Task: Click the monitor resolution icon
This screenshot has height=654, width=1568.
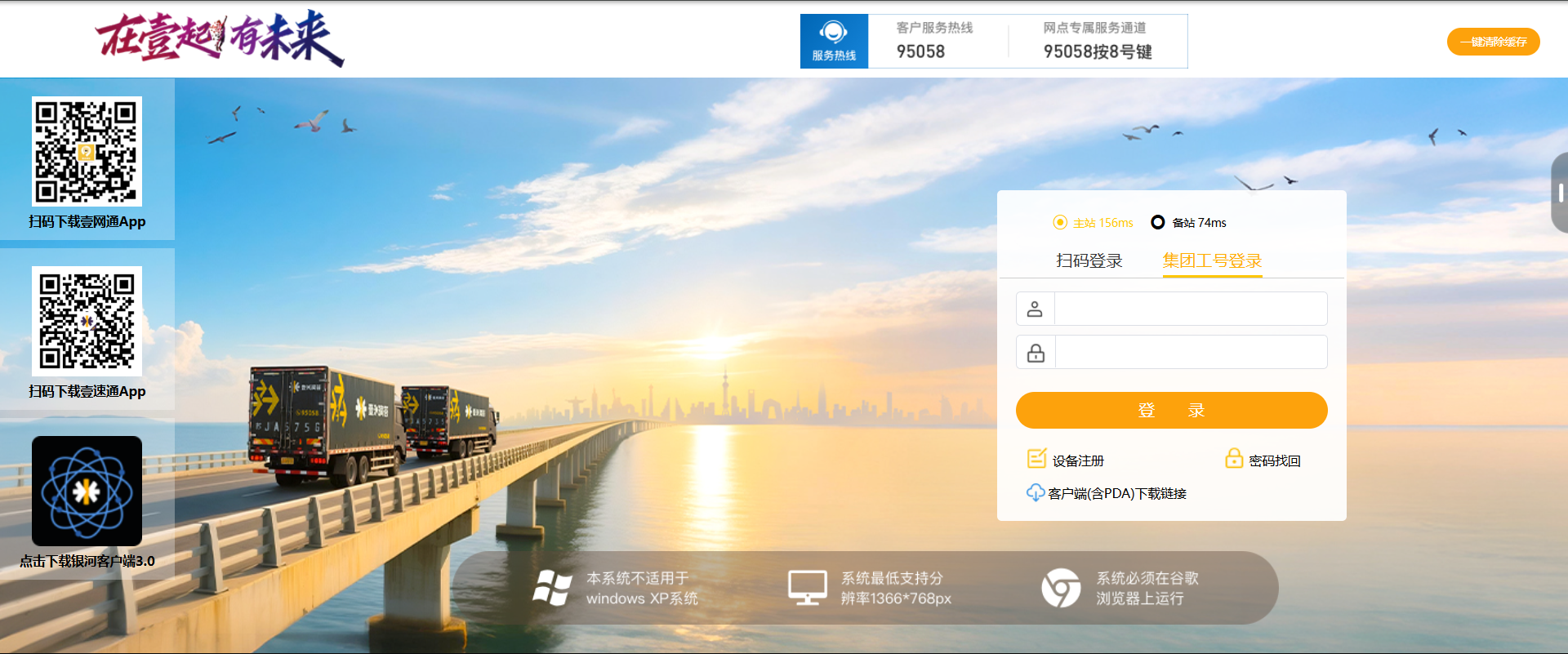Action: point(807,588)
